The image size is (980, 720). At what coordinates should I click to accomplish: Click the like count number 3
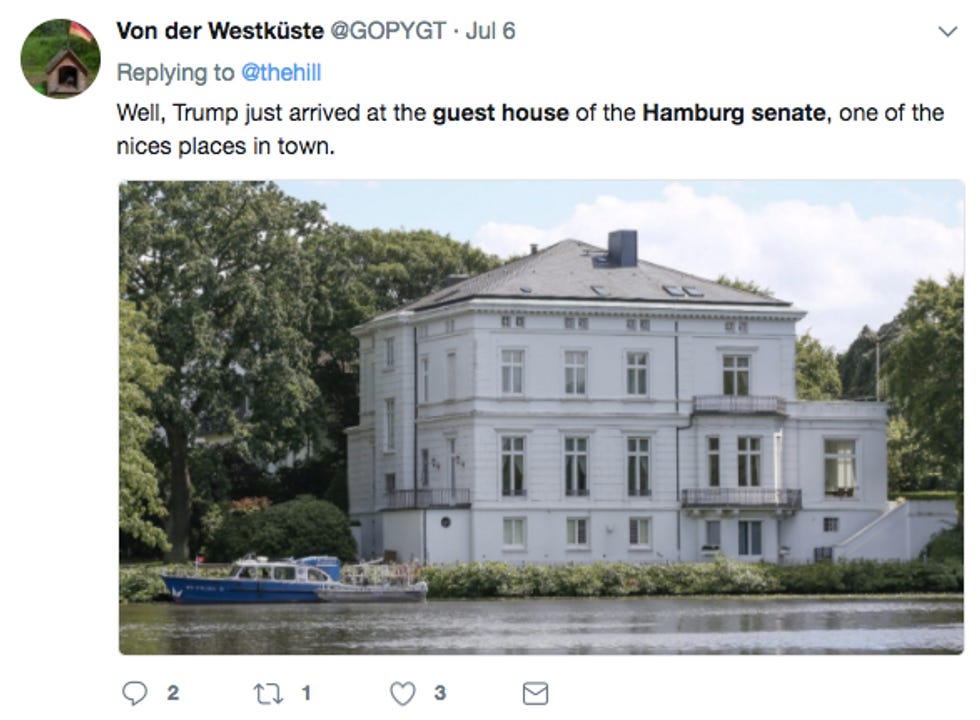coord(440,693)
